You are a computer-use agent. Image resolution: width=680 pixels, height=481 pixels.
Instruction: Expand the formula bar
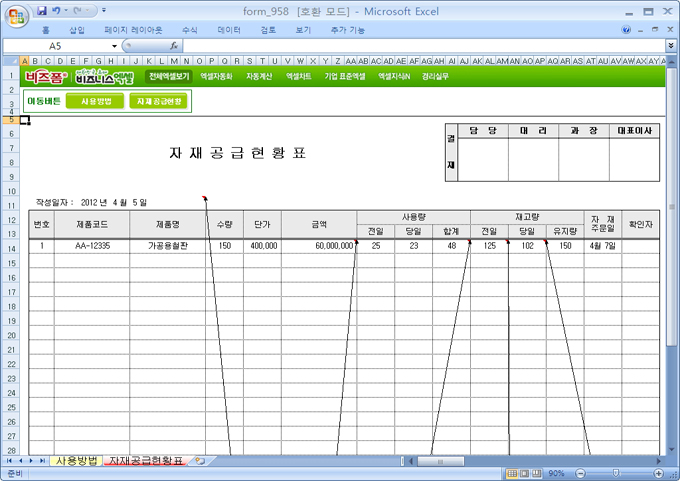(x=670, y=46)
